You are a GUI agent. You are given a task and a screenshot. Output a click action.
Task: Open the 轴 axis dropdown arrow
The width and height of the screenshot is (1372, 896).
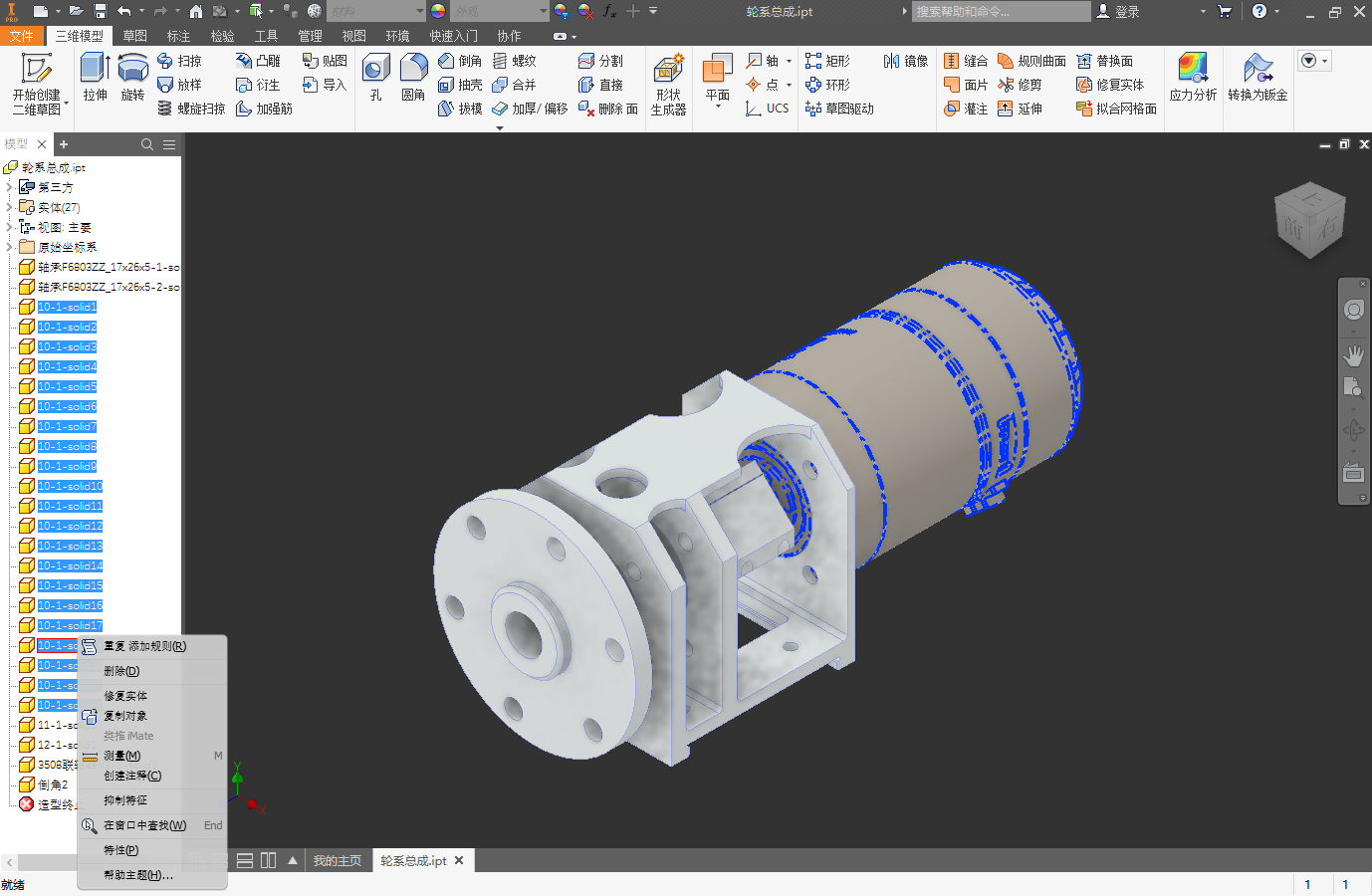point(789,61)
